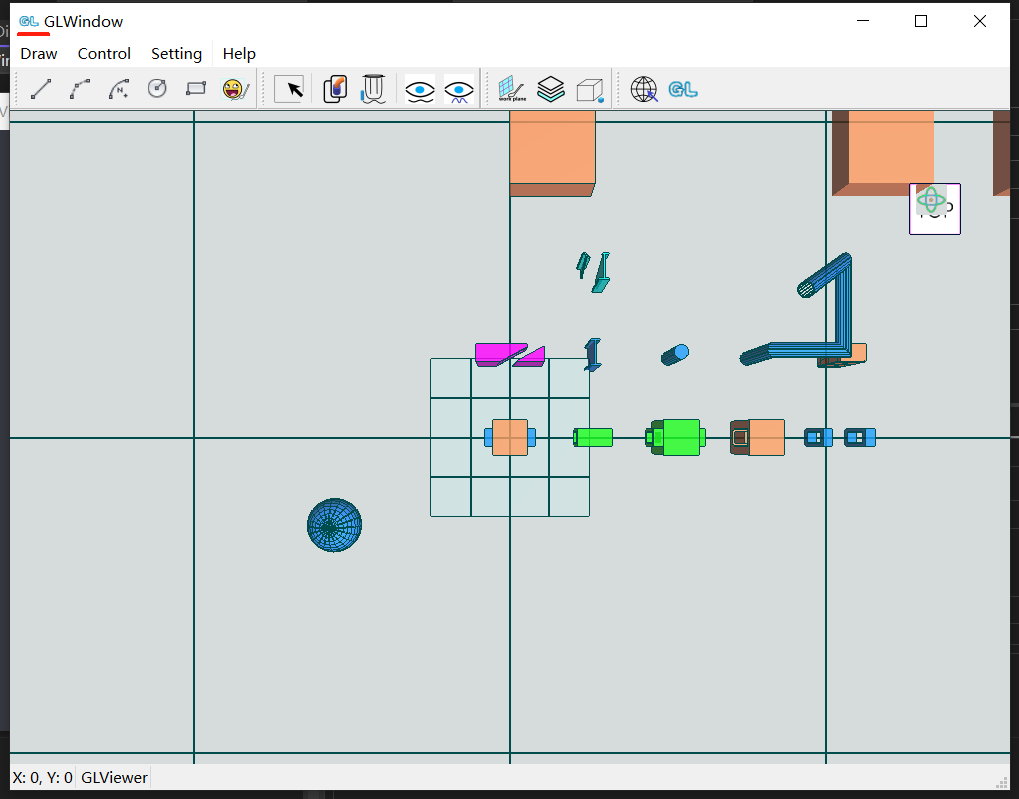This screenshot has width=1019, height=799.
Task: Activate the arrow selection pointer tool
Action: coord(289,89)
